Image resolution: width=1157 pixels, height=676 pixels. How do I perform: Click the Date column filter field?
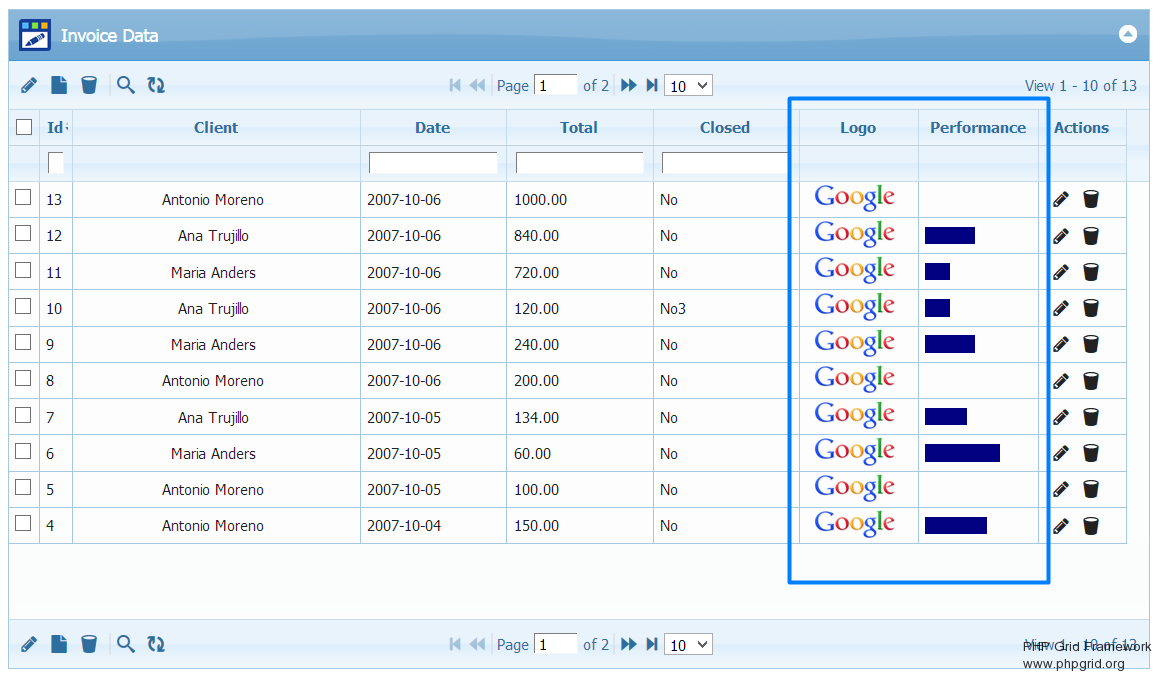(x=433, y=162)
